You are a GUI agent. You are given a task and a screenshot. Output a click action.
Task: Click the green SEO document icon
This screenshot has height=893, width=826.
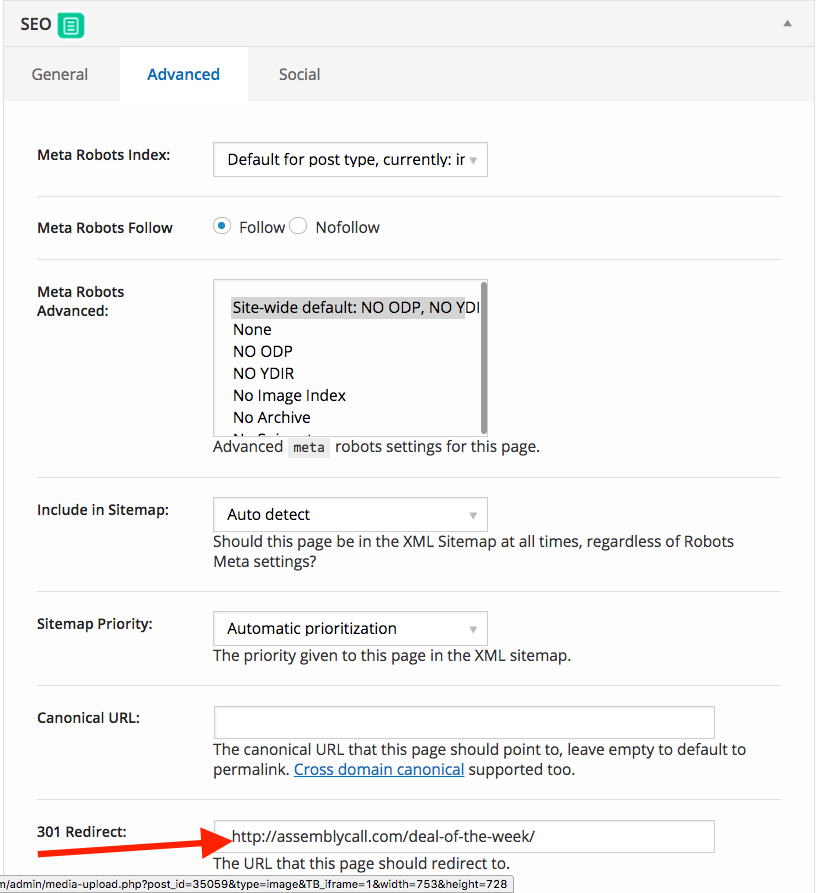click(71, 25)
